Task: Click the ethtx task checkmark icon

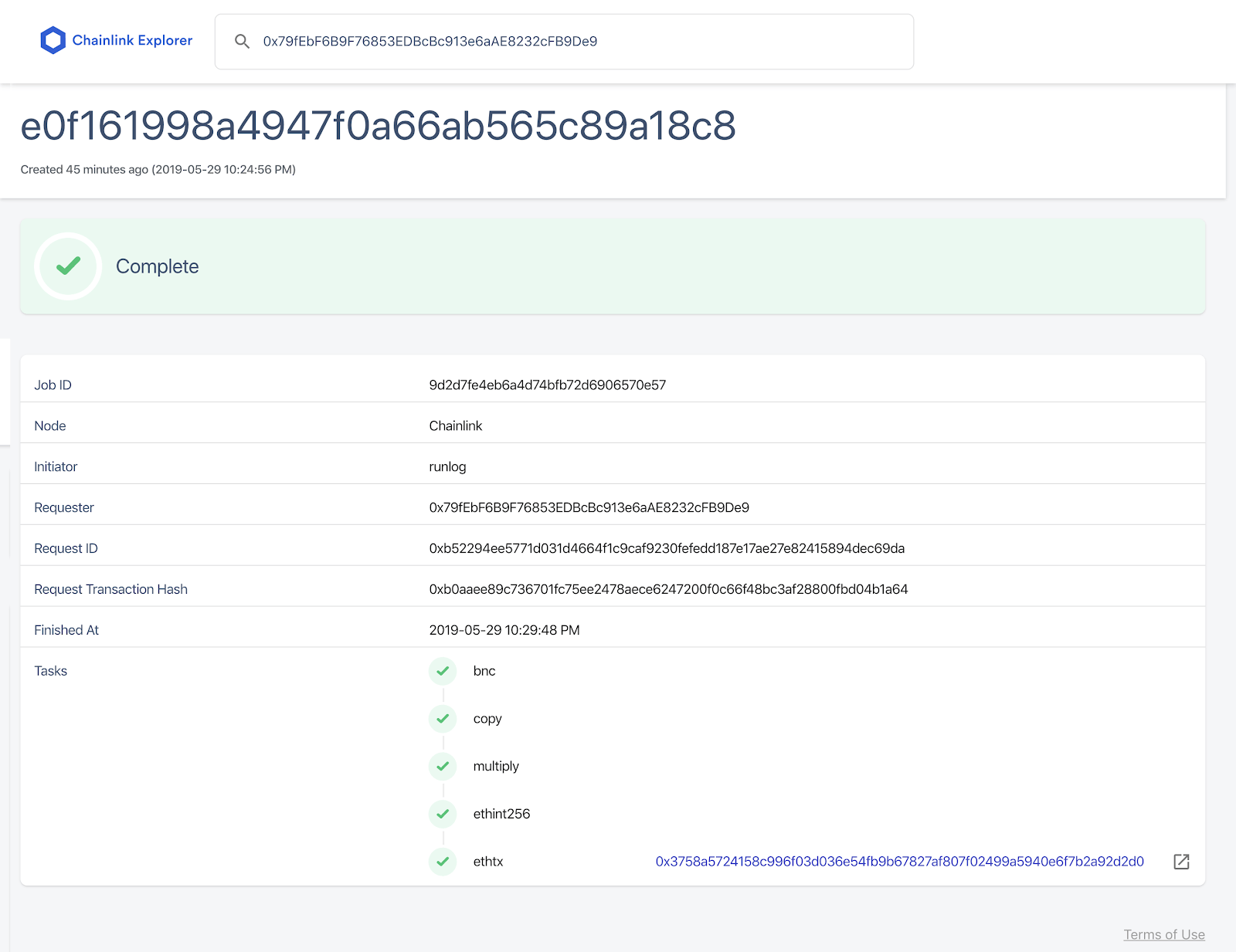Action: pos(443,862)
